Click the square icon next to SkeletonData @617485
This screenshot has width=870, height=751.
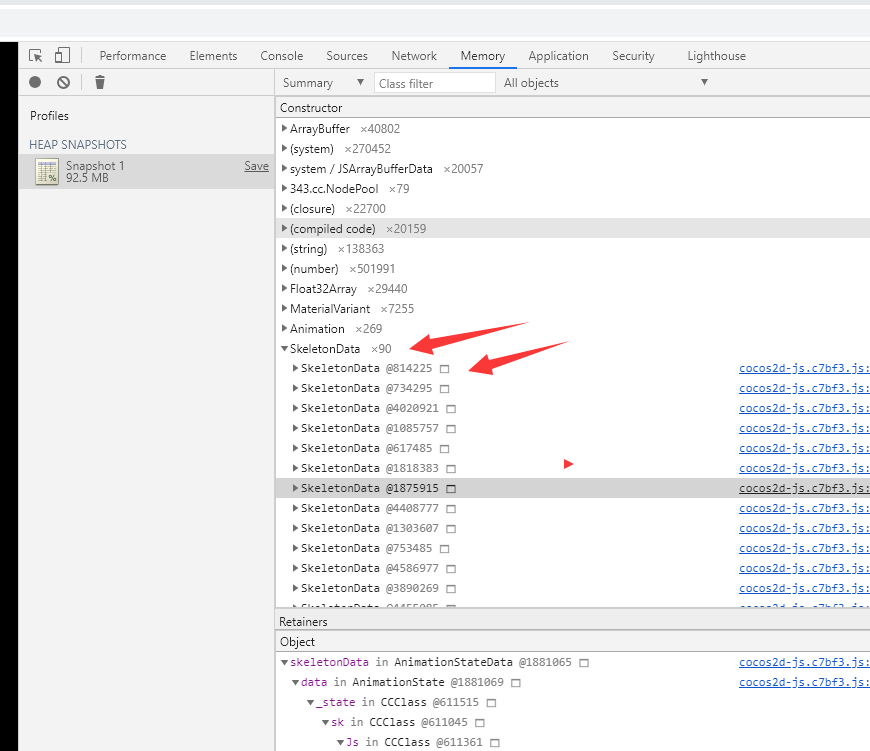tap(444, 449)
